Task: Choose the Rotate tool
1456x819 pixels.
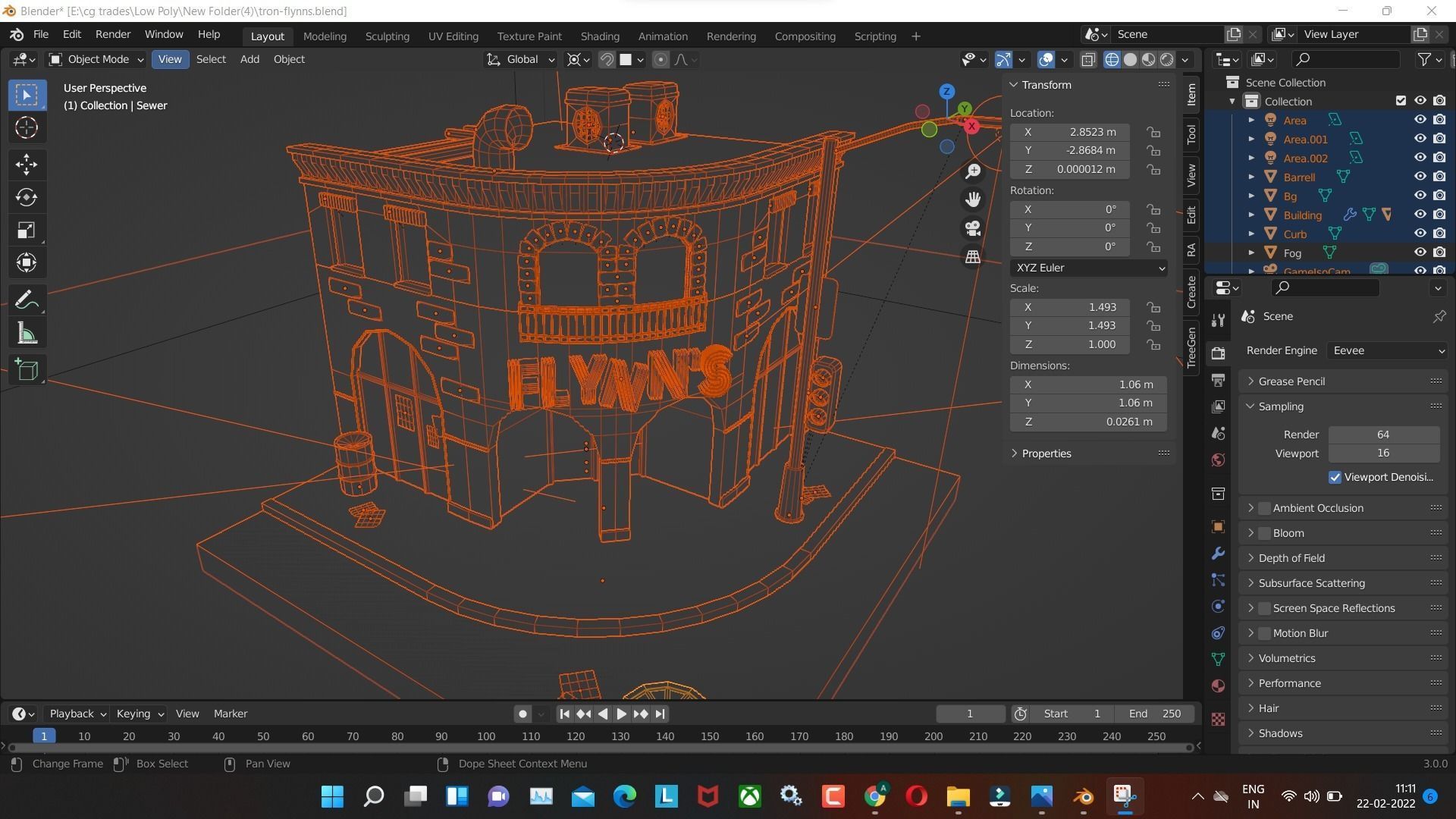Action: pos(27,197)
